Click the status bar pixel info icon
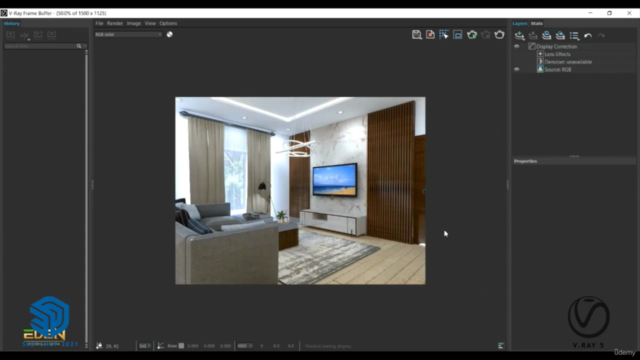The width and height of the screenshot is (640, 360). point(99,346)
